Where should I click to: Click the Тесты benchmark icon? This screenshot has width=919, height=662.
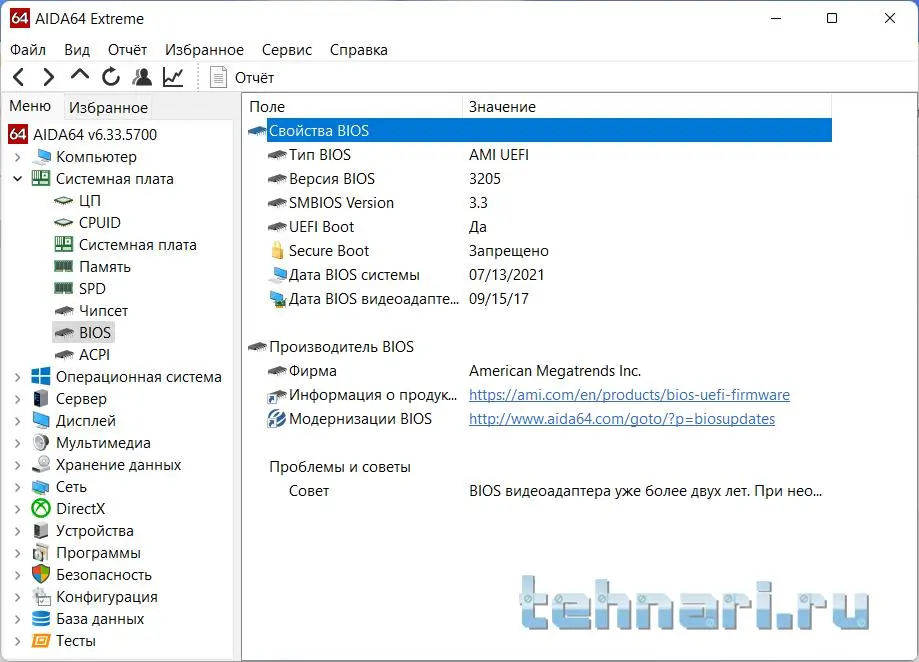click(41, 641)
